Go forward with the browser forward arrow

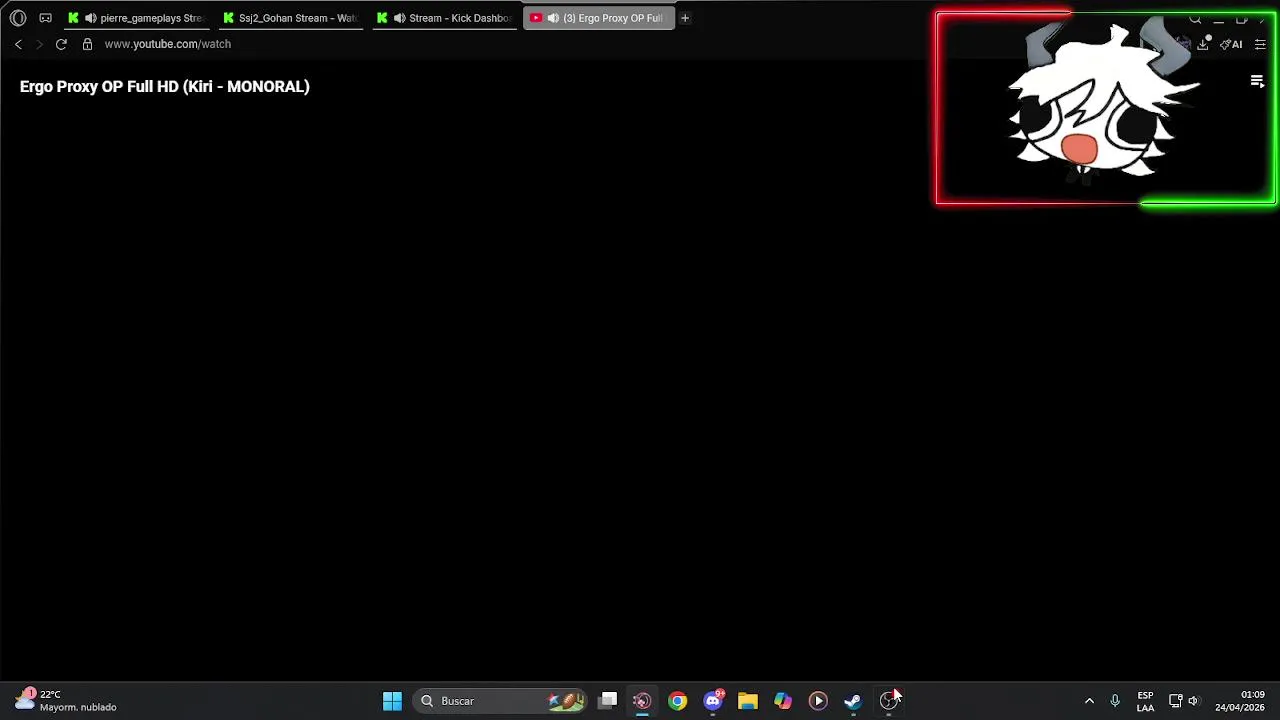click(x=39, y=44)
